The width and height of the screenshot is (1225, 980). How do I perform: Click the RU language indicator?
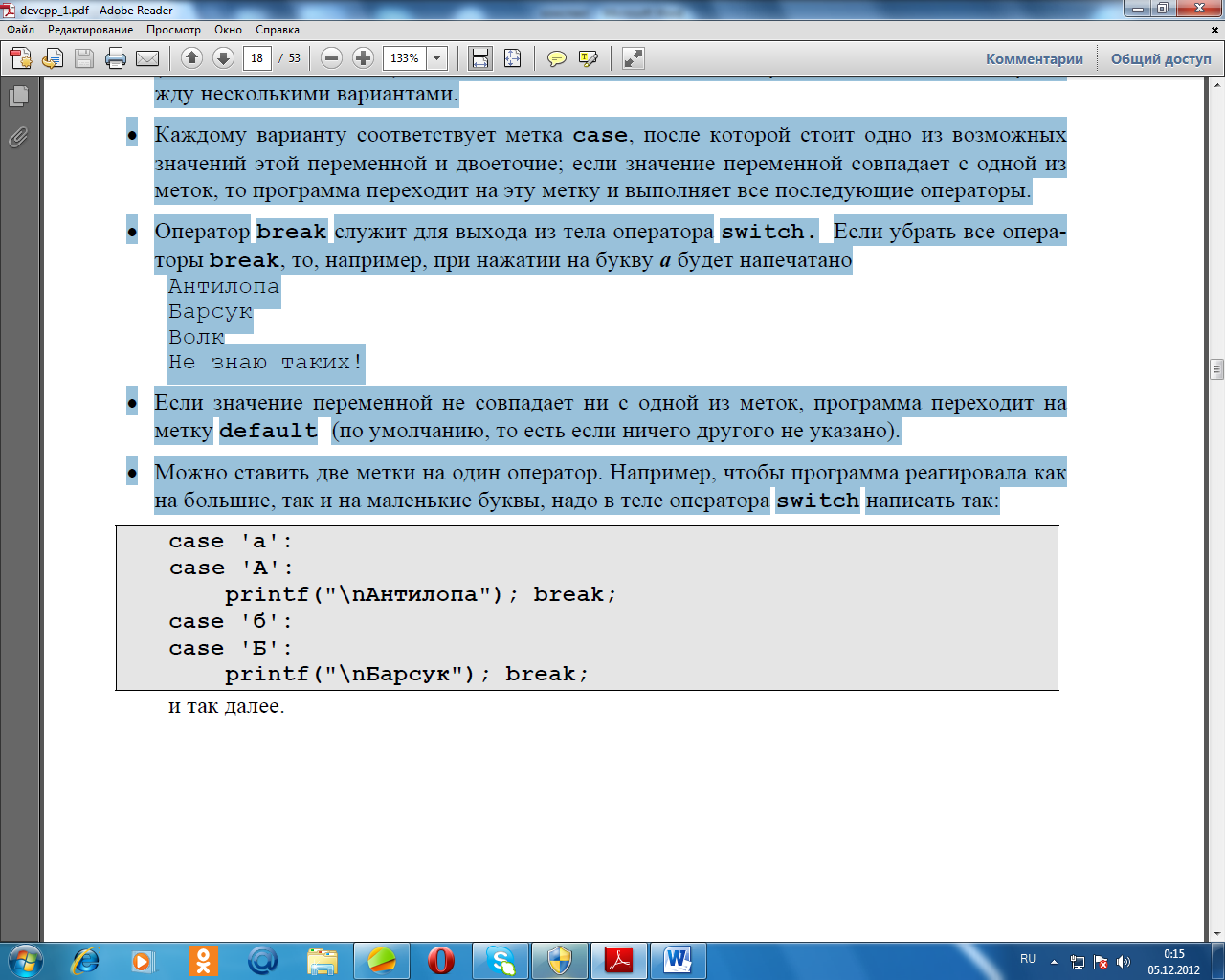[1028, 959]
